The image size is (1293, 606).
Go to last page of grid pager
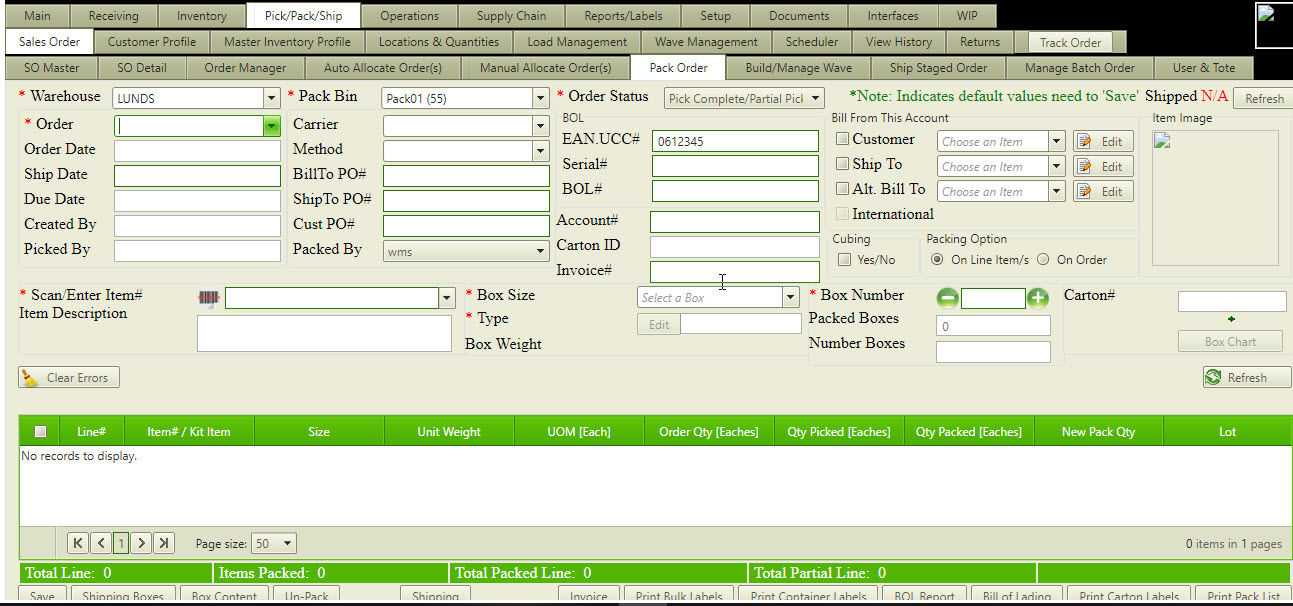164,543
